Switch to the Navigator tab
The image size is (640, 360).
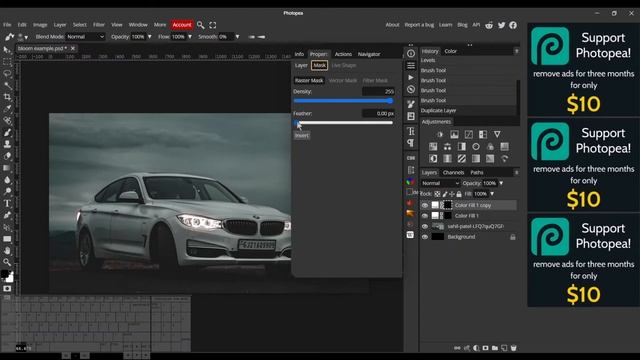click(369, 54)
